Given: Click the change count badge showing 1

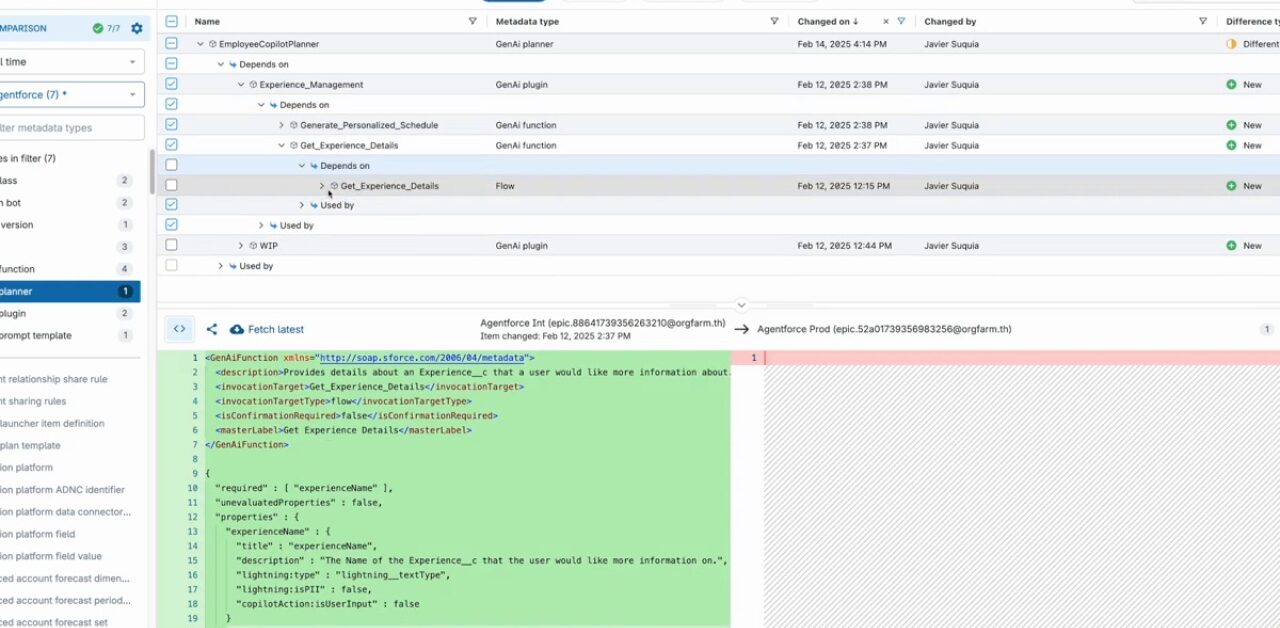Looking at the screenshot, I should click(x=1267, y=329).
